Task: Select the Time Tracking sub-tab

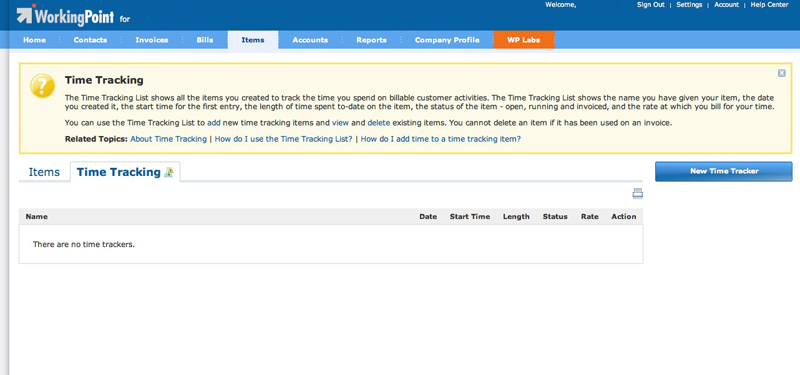Action: coord(125,172)
